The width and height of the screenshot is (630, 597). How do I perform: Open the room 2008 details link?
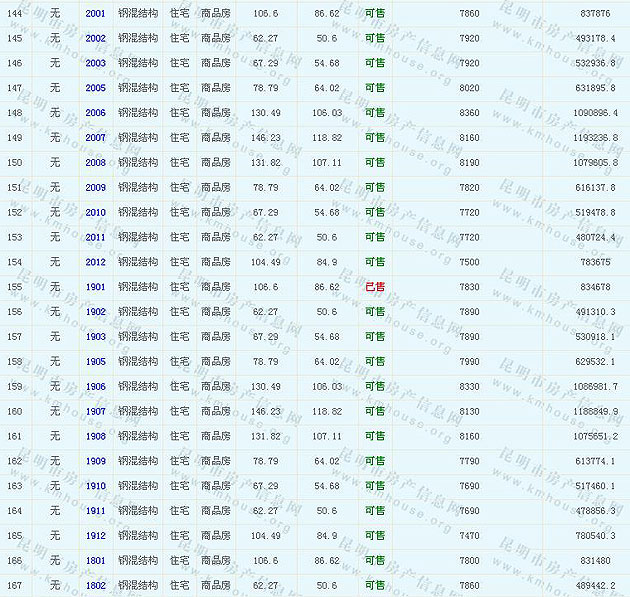[95, 162]
